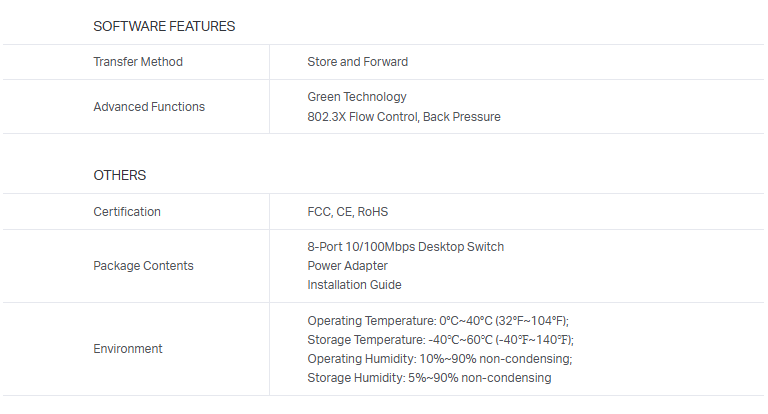This screenshot has height=414, width=768.
Task: Select the Environment row label
Action: tap(128, 349)
